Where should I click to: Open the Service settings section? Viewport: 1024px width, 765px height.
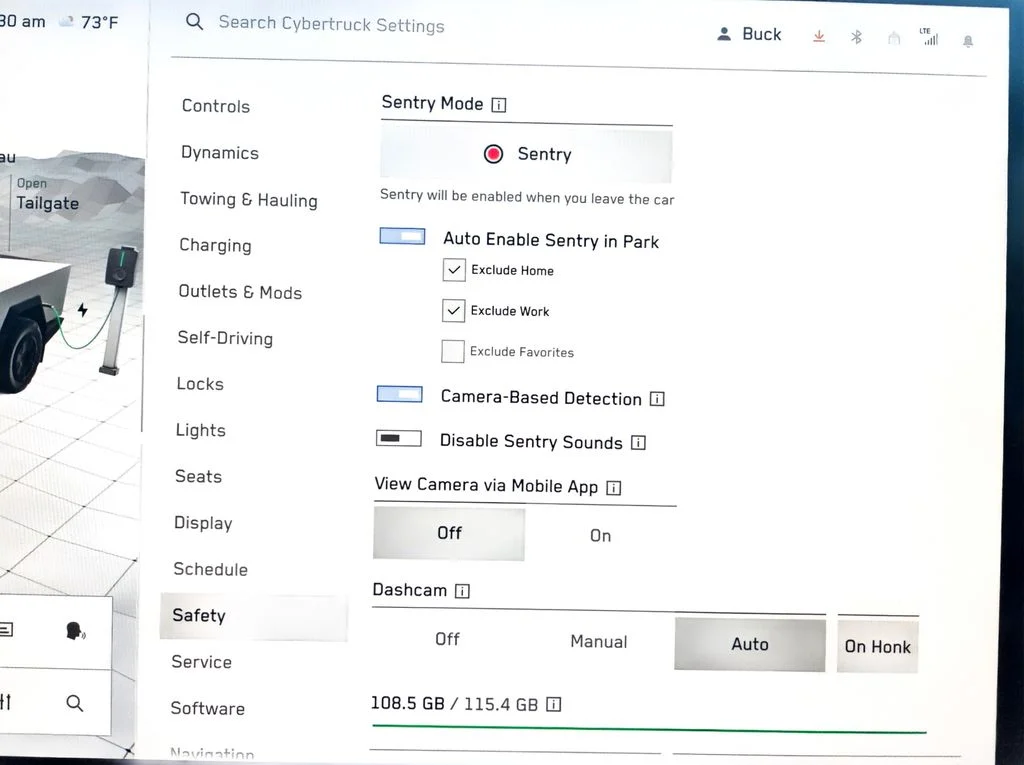[x=201, y=662]
